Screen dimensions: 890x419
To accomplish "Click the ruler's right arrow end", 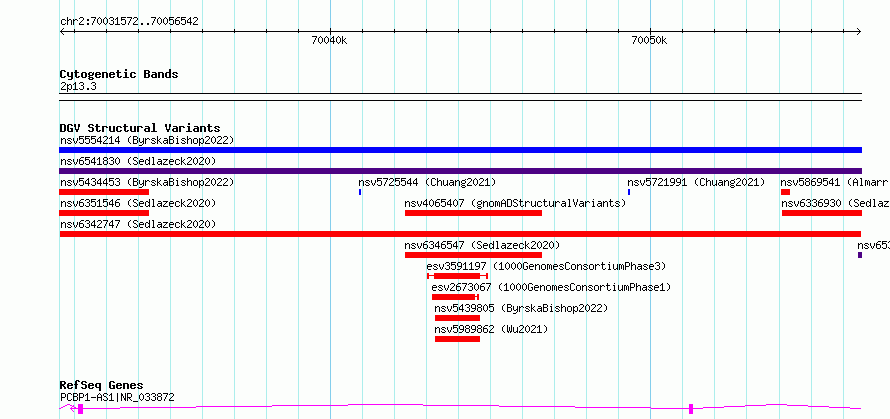I will click(859, 32).
